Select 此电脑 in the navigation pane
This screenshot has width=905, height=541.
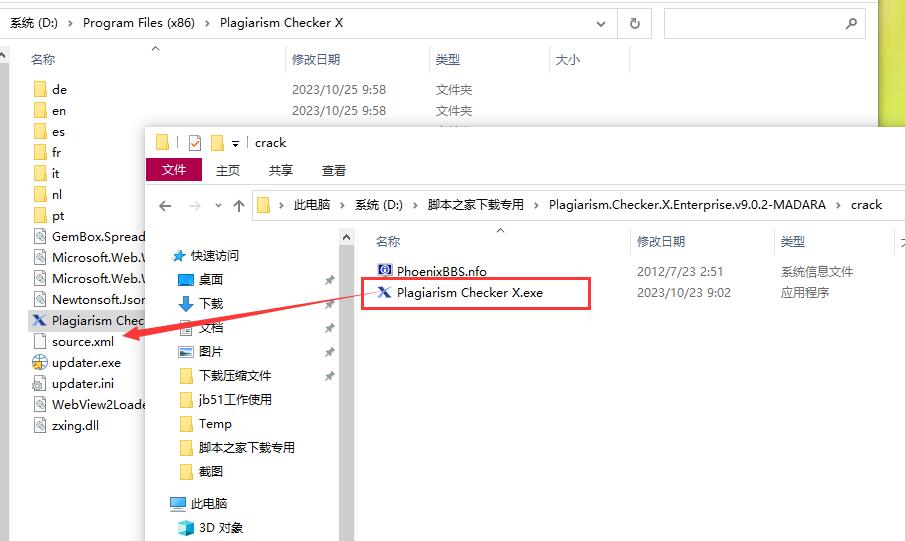pos(208,503)
